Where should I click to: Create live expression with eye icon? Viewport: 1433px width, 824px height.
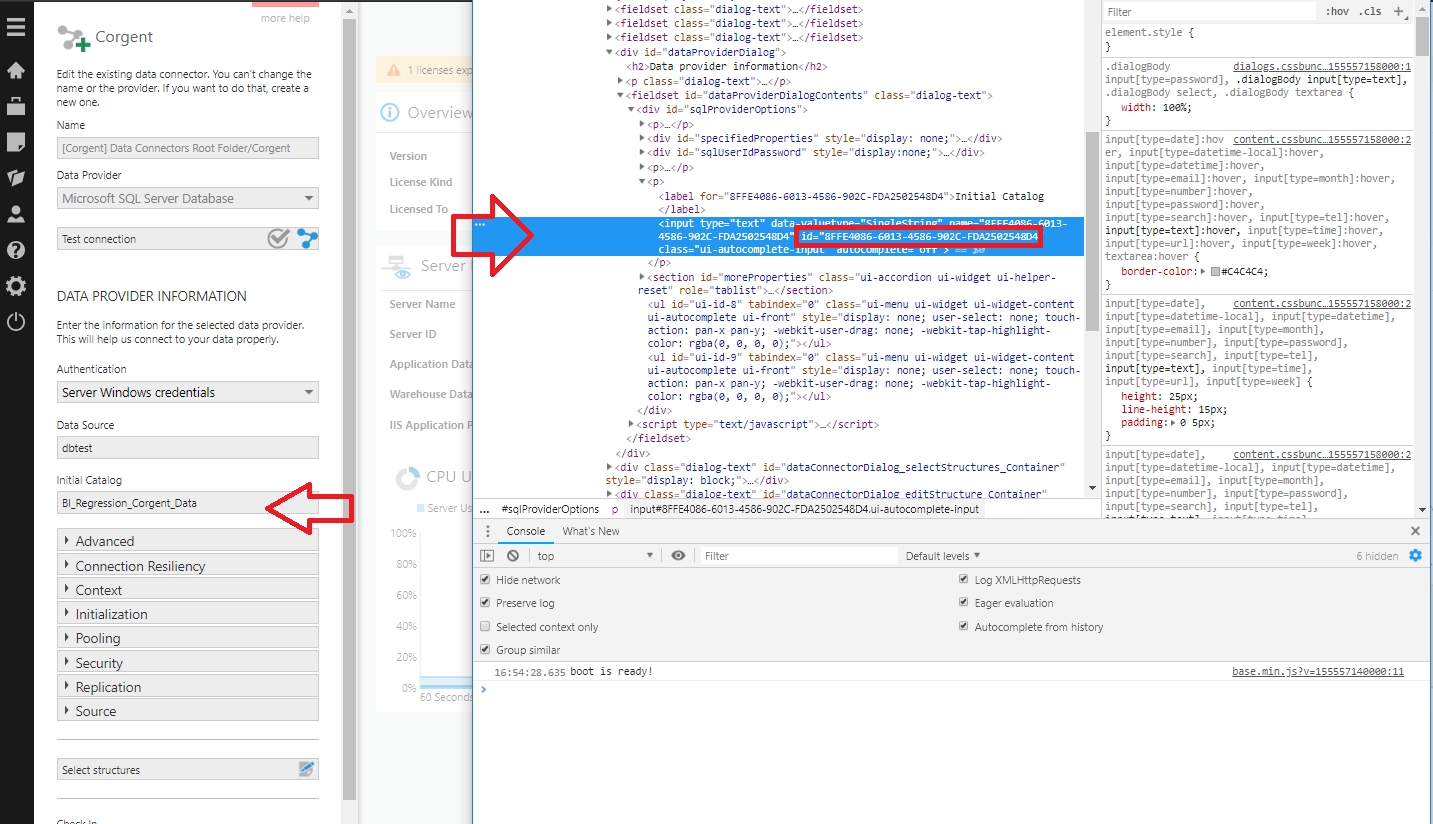pyautogui.click(x=678, y=555)
